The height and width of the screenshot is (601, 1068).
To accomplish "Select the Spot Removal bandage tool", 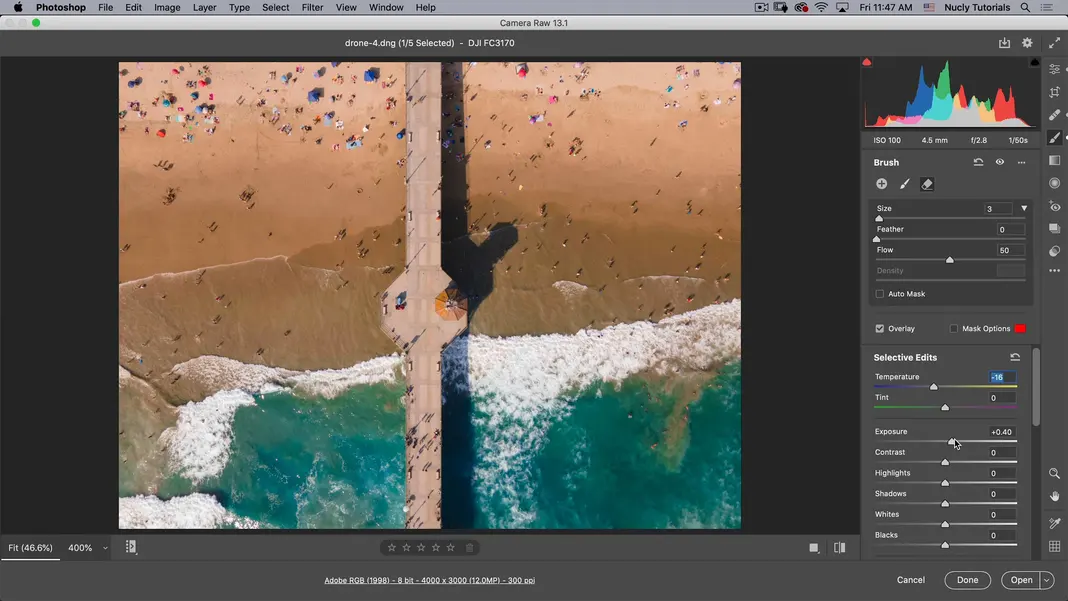I will (1054, 114).
